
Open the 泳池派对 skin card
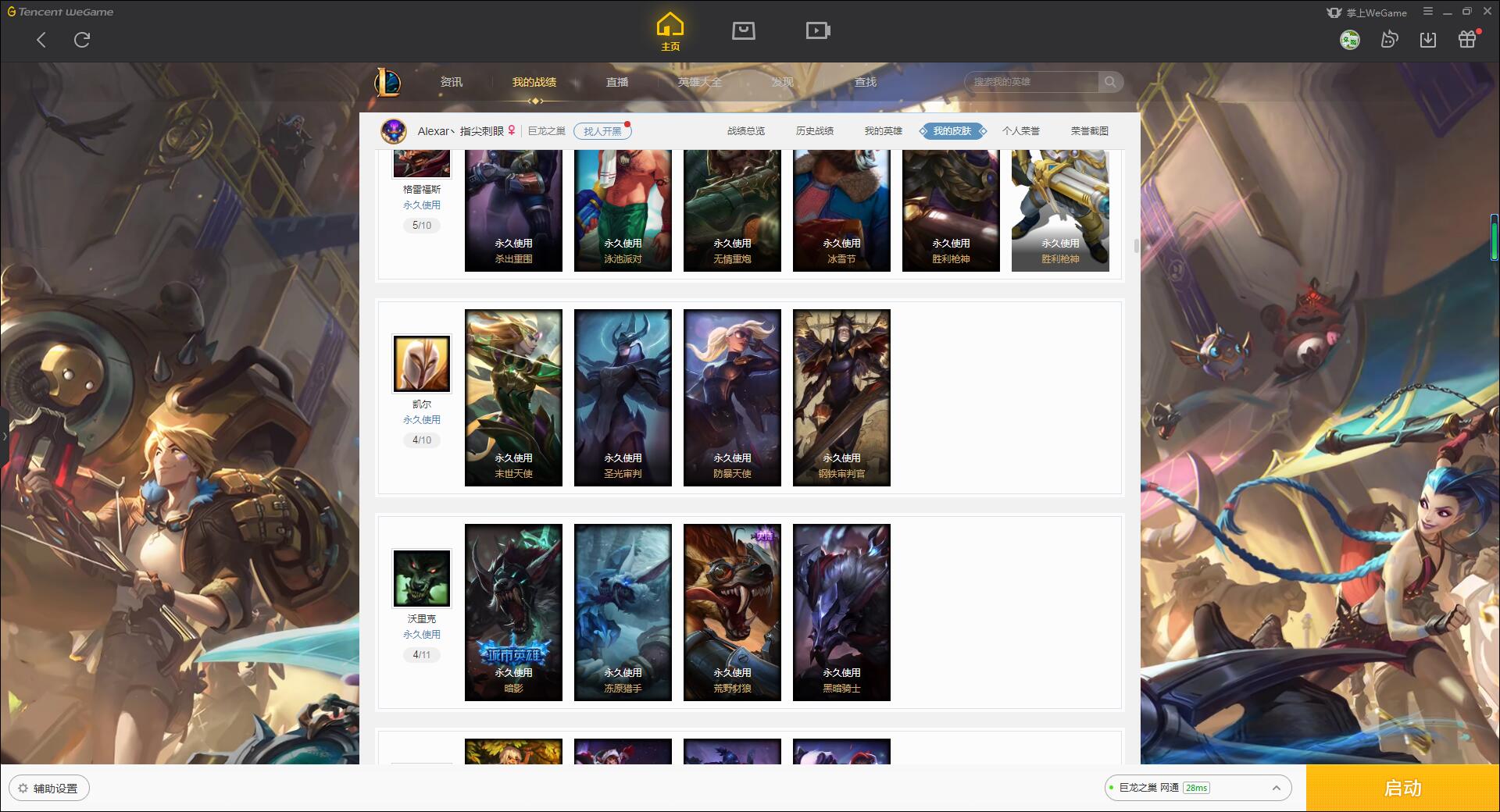623,211
